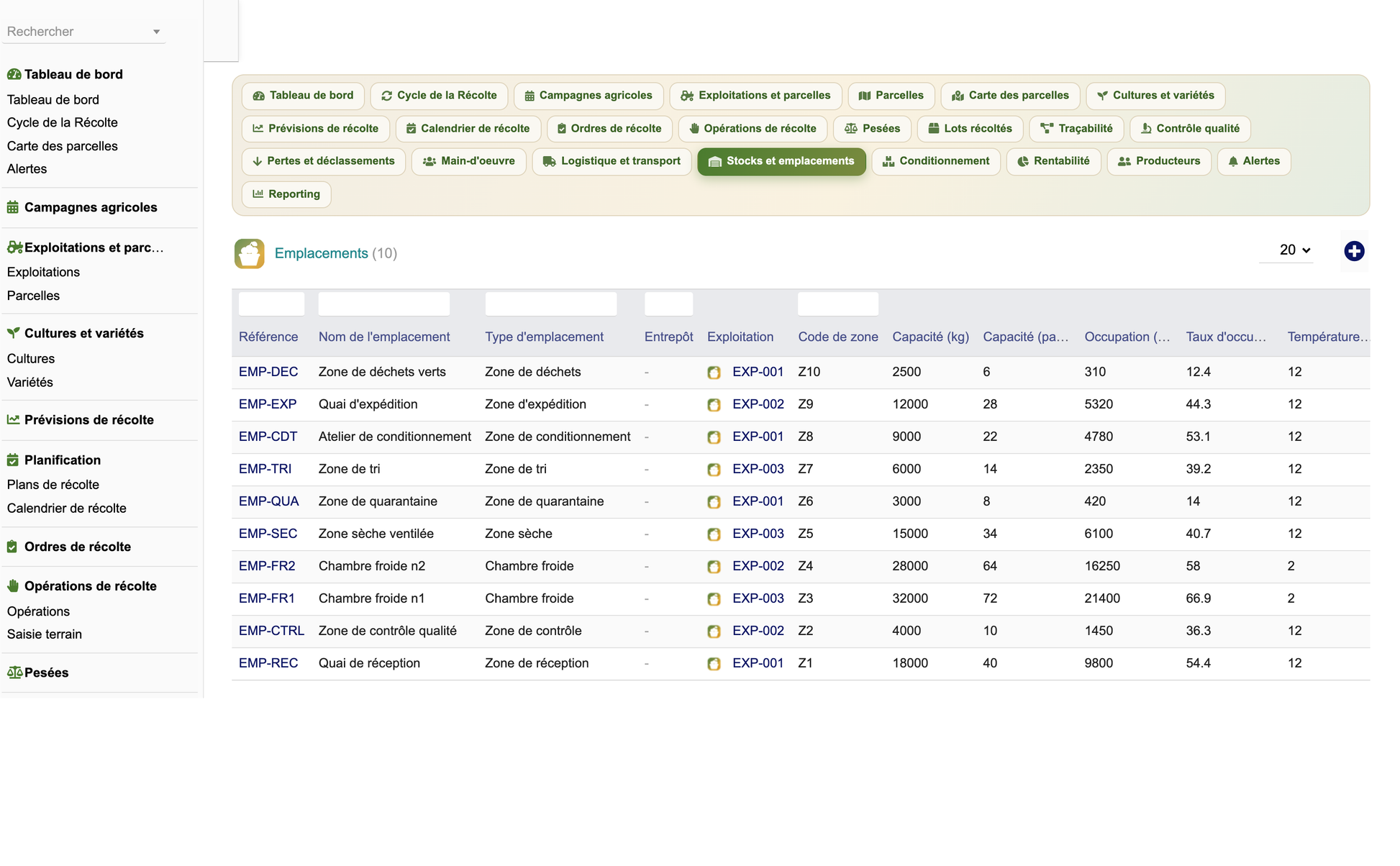Open the Lots récoltés tab

970,129
